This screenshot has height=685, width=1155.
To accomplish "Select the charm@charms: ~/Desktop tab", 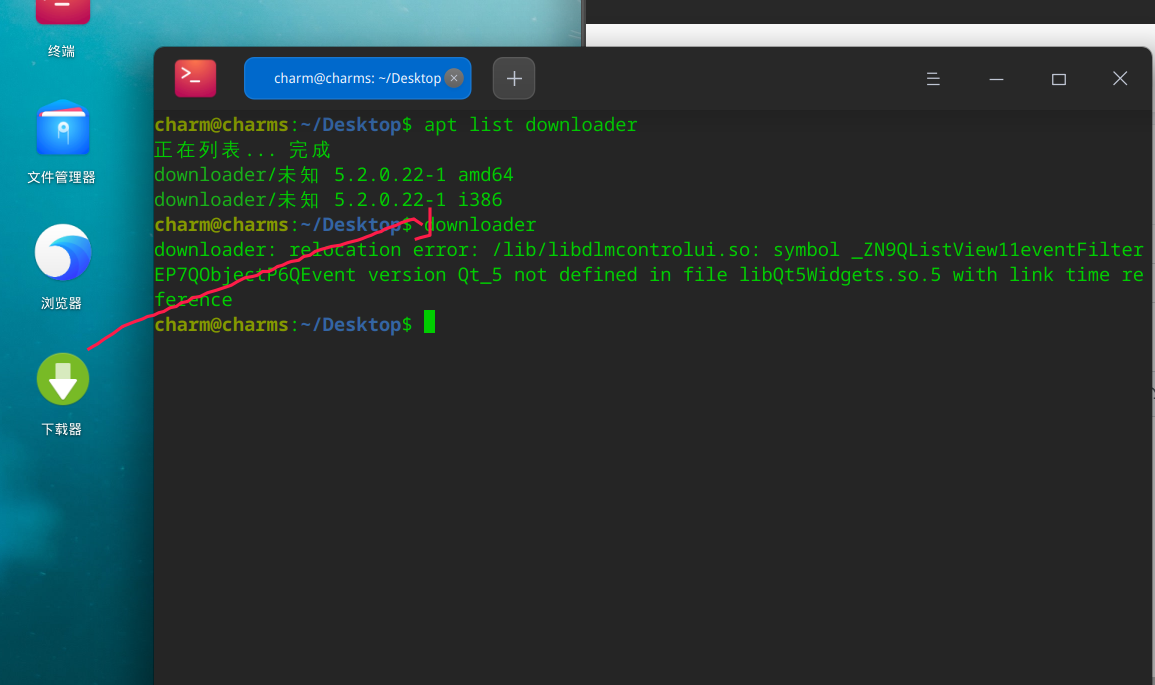I will point(357,78).
